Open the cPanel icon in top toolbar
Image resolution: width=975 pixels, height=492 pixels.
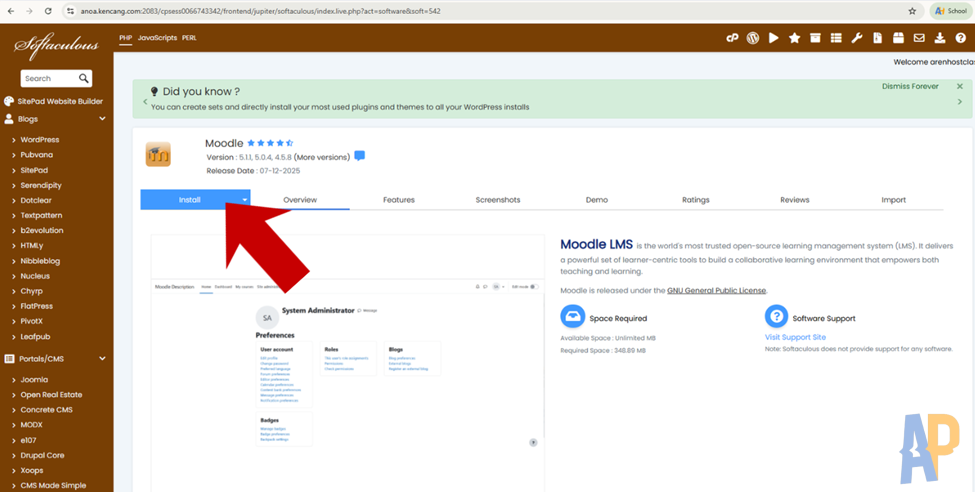tap(732, 38)
